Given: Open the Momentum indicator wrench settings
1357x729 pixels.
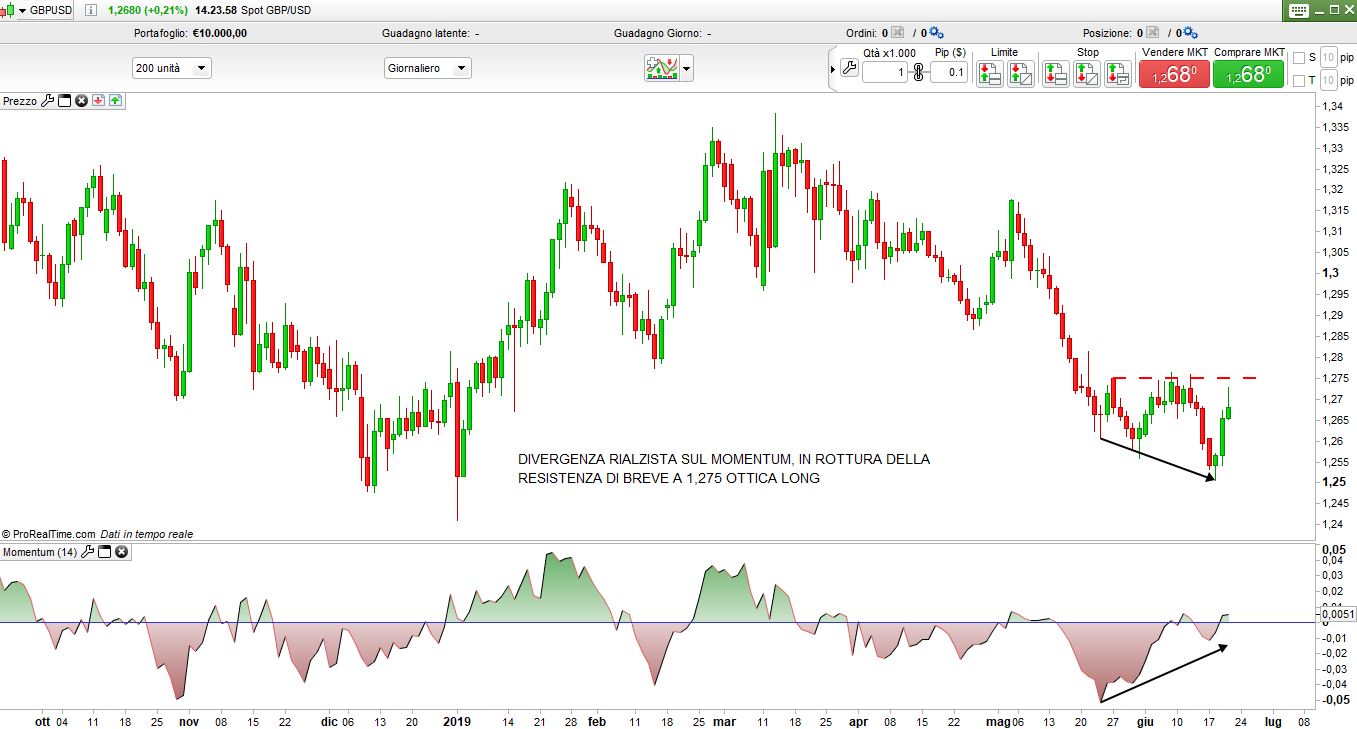Looking at the screenshot, I should coord(87,552).
